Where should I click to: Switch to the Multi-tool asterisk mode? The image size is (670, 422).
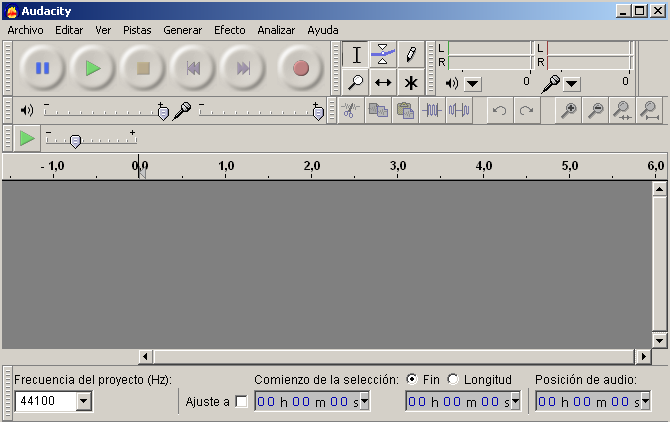410,82
